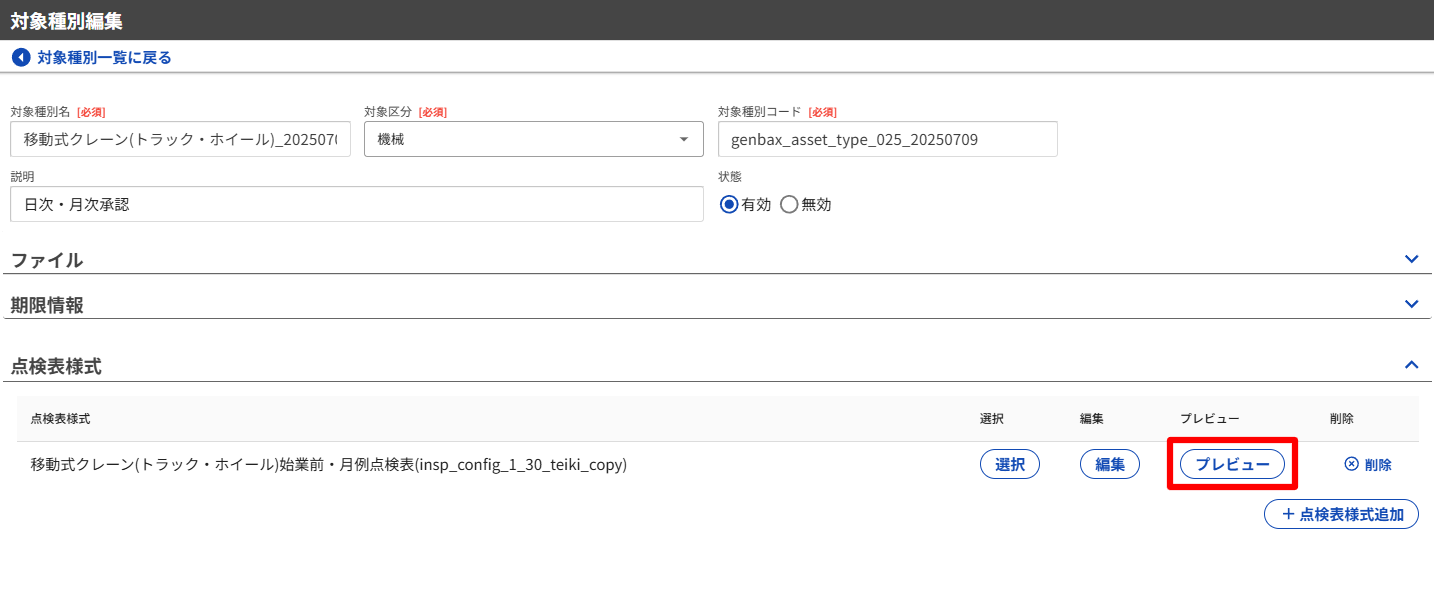Click the back arrow icon at top left

pyautogui.click(x=21, y=58)
